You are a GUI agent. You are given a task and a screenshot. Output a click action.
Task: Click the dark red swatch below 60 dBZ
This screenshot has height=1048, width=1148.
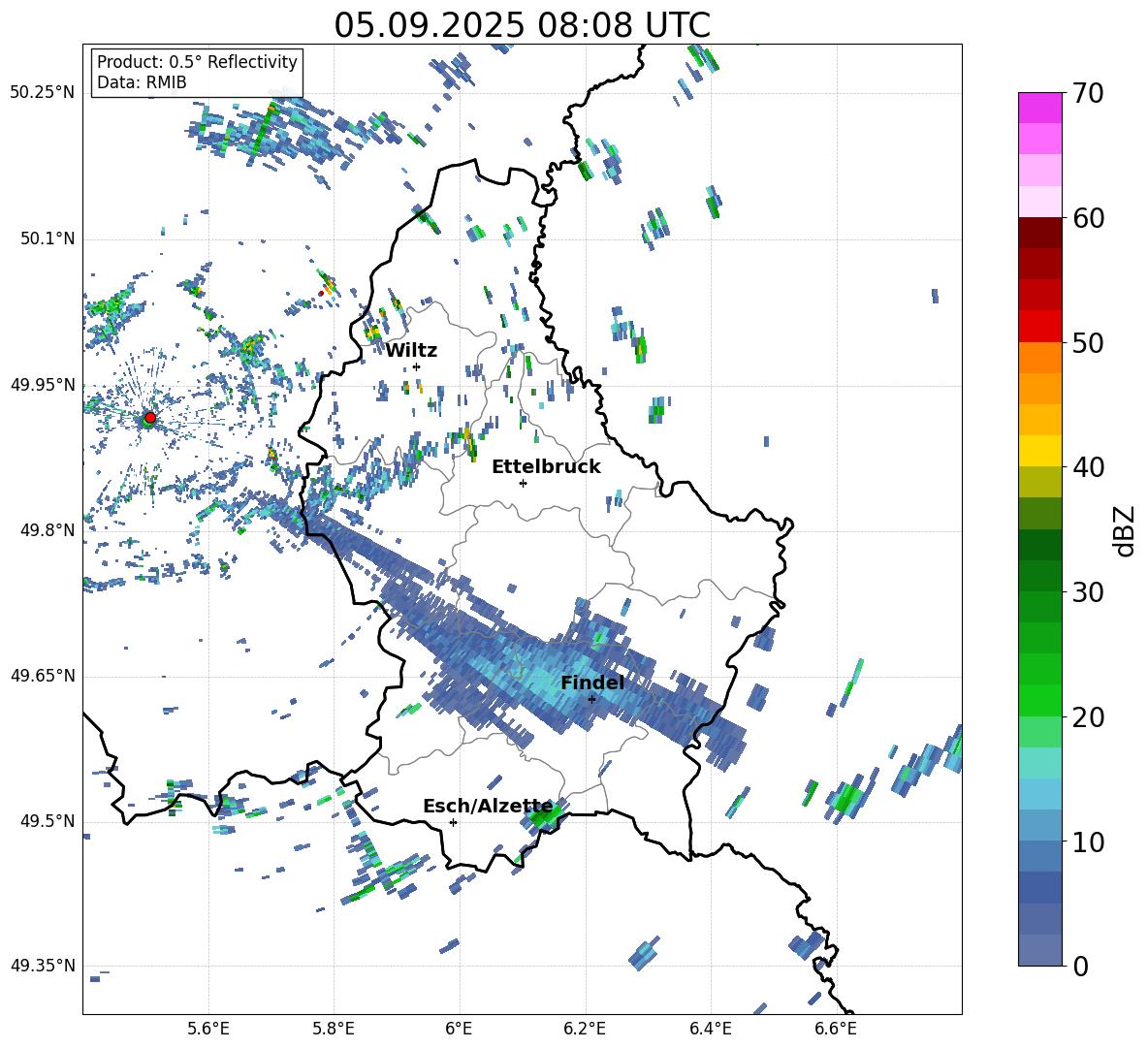(1039, 233)
